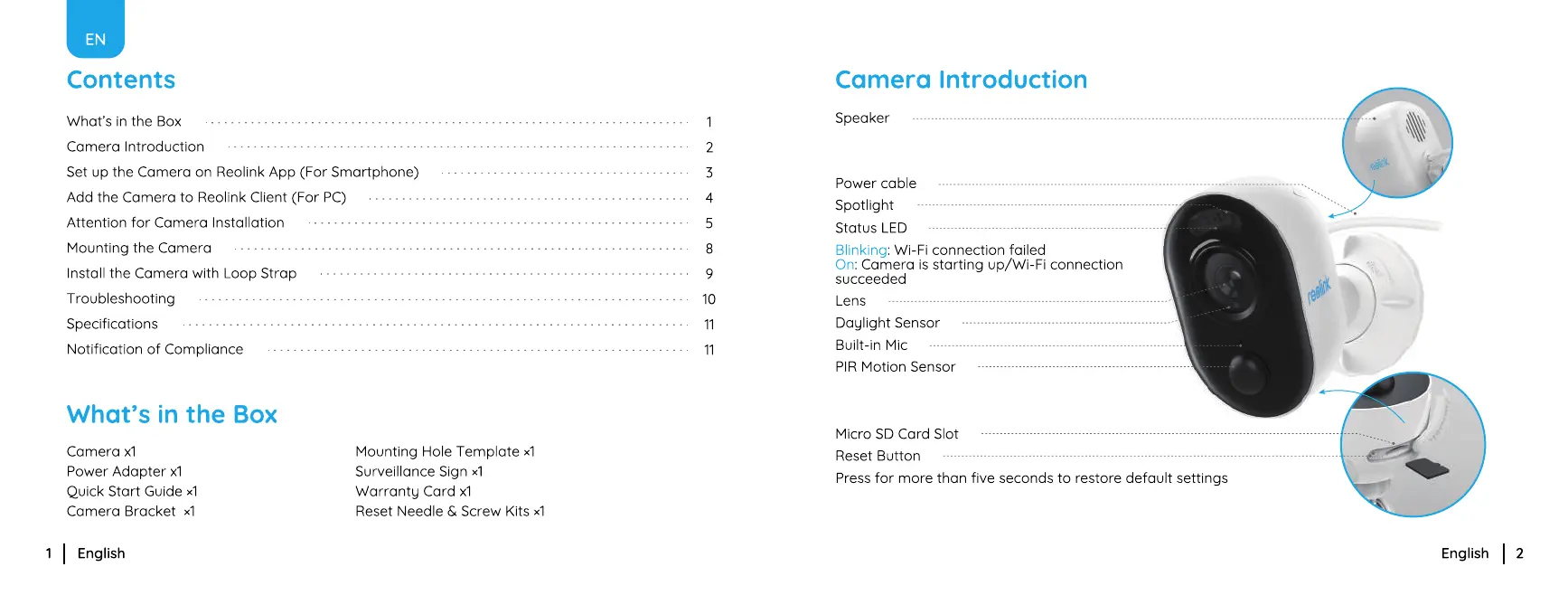Click the EN language tab

click(x=95, y=29)
